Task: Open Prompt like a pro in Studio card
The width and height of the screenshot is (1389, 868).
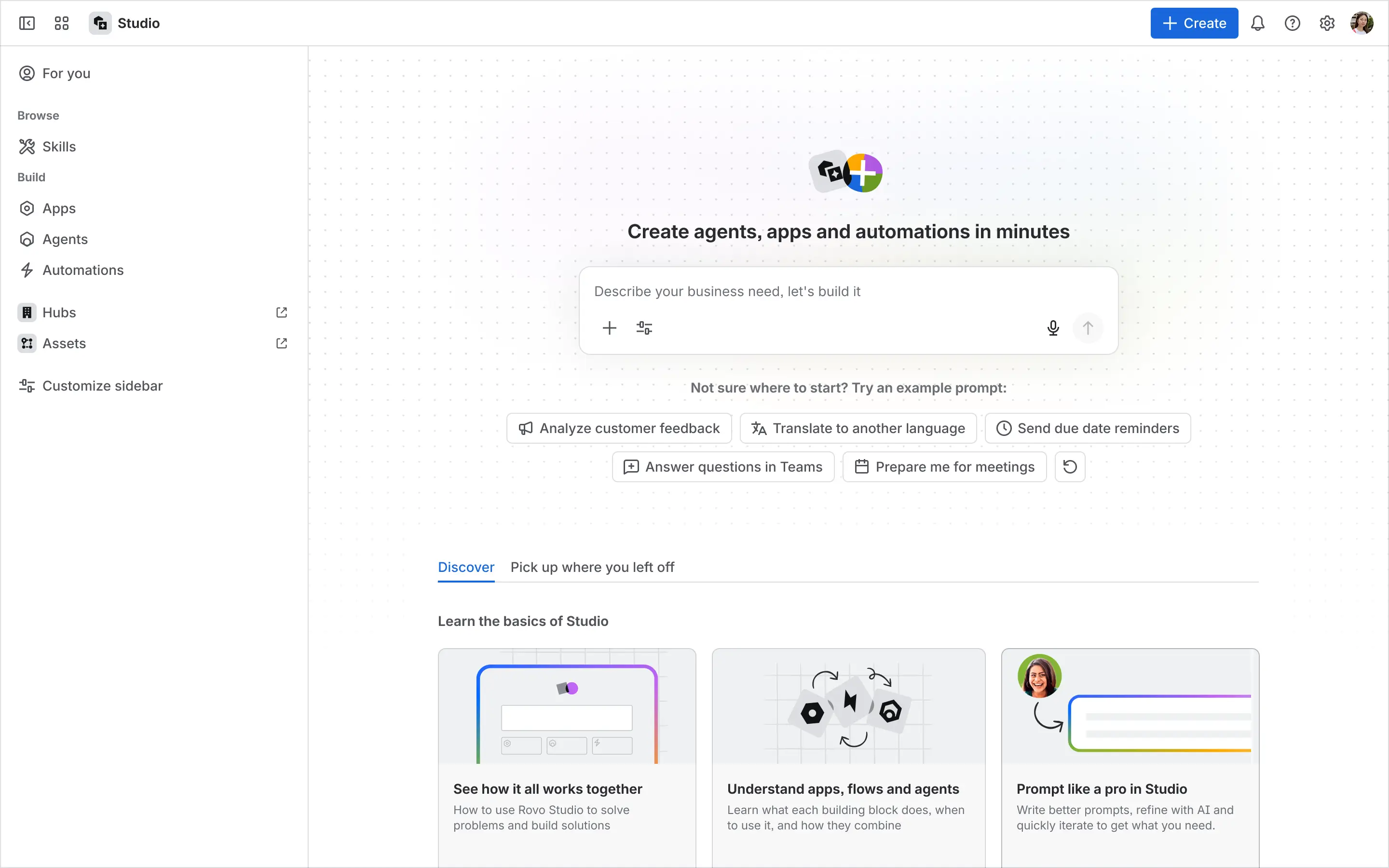Action: (x=1130, y=758)
